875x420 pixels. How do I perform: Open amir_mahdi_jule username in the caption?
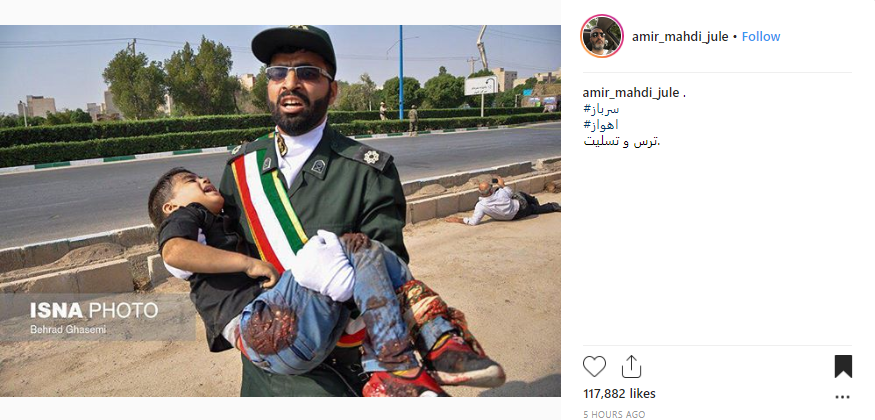point(631,93)
